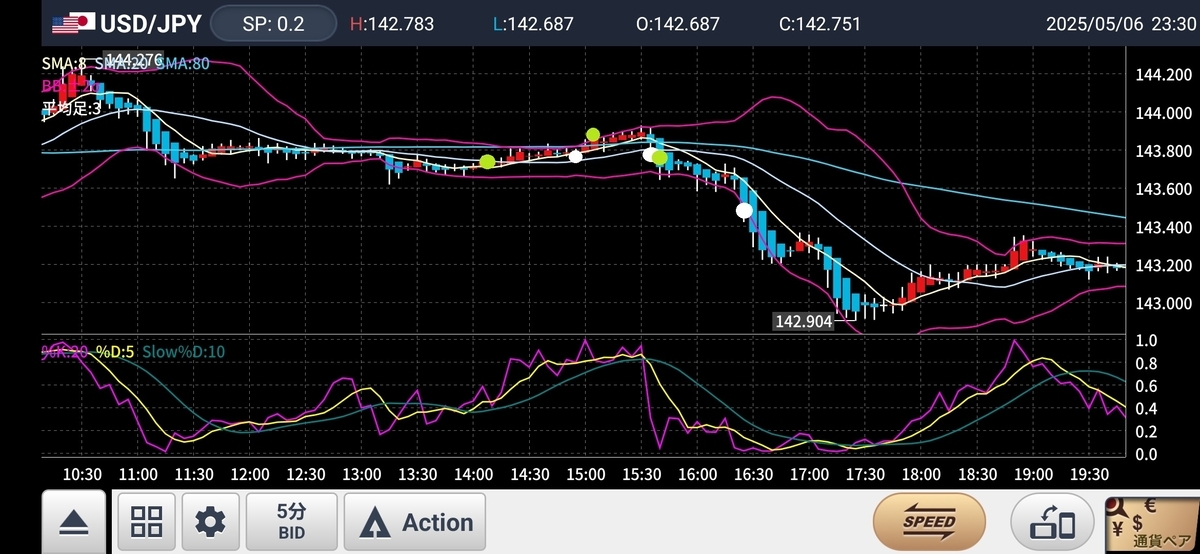Tap the green marker dot near 14:00
Image resolution: width=1200 pixels, height=554 pixels.
pyautogui.click(x=487, y=161)
